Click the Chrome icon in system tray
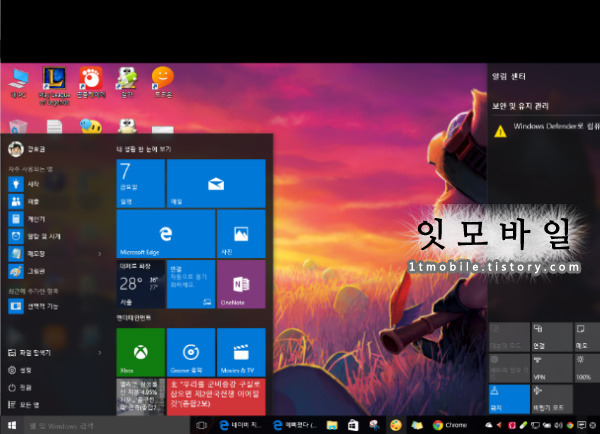This screenshot has height=434, width=600. pyautogui.click(x=570, y=425)
